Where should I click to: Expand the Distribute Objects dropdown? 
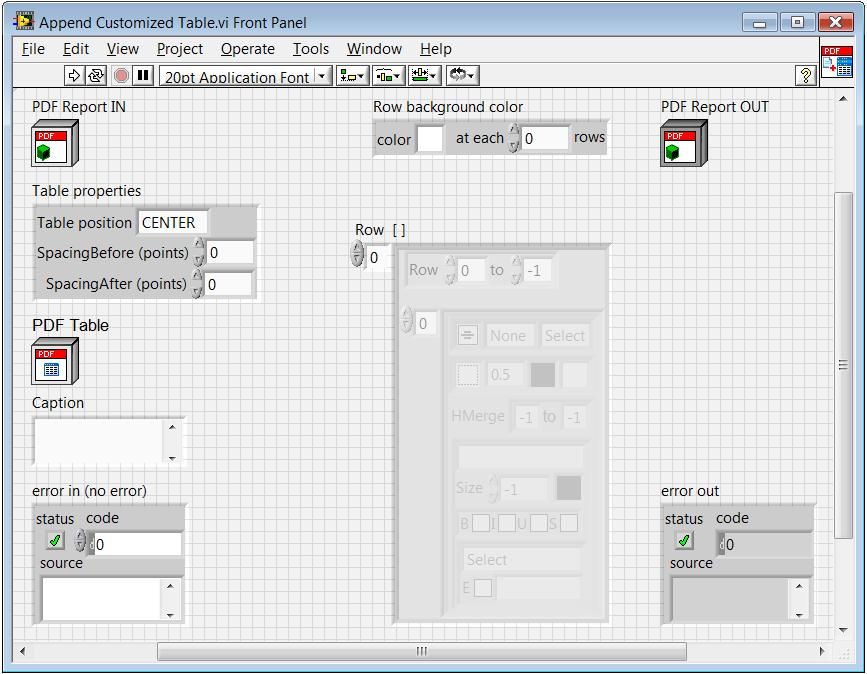click(388, 76)
